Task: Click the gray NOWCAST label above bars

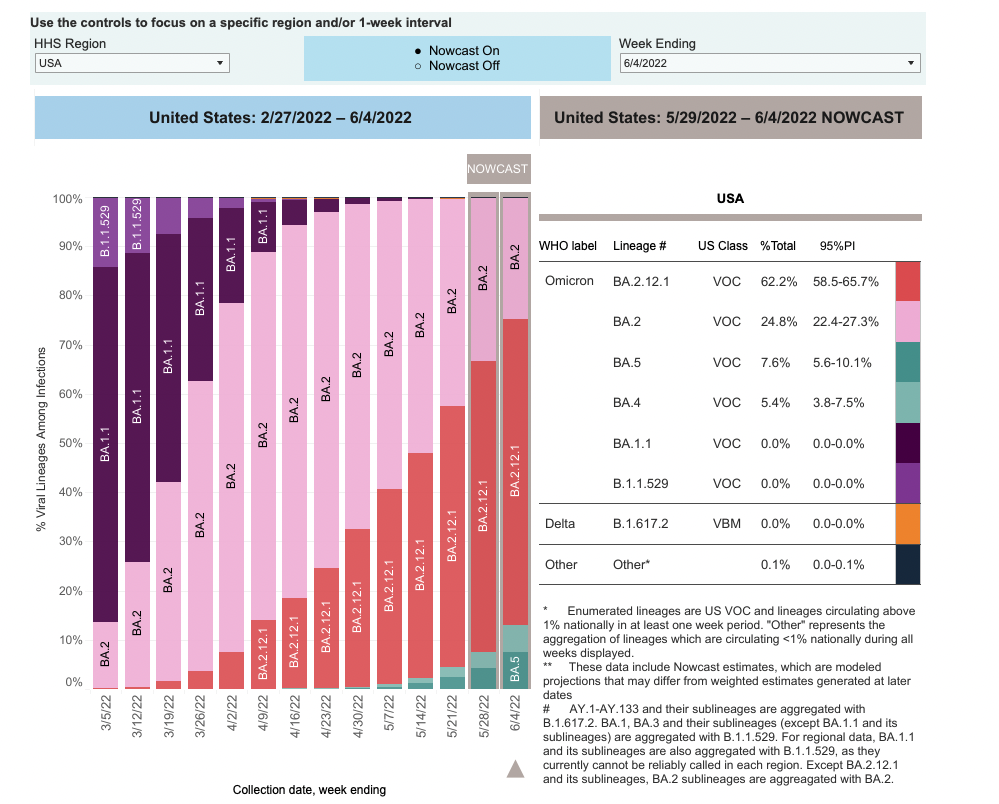Action: click(498, 169)
